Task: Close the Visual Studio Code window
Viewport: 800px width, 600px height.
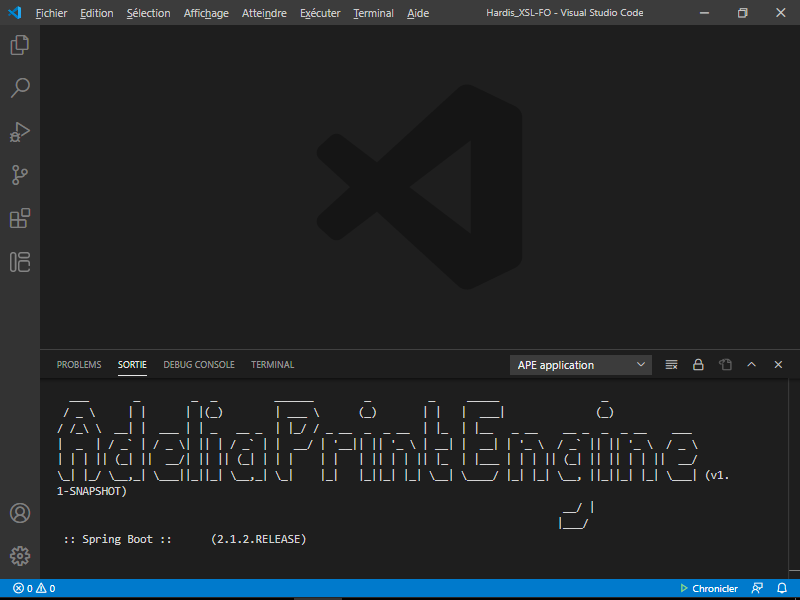Action: pos(780,13)
